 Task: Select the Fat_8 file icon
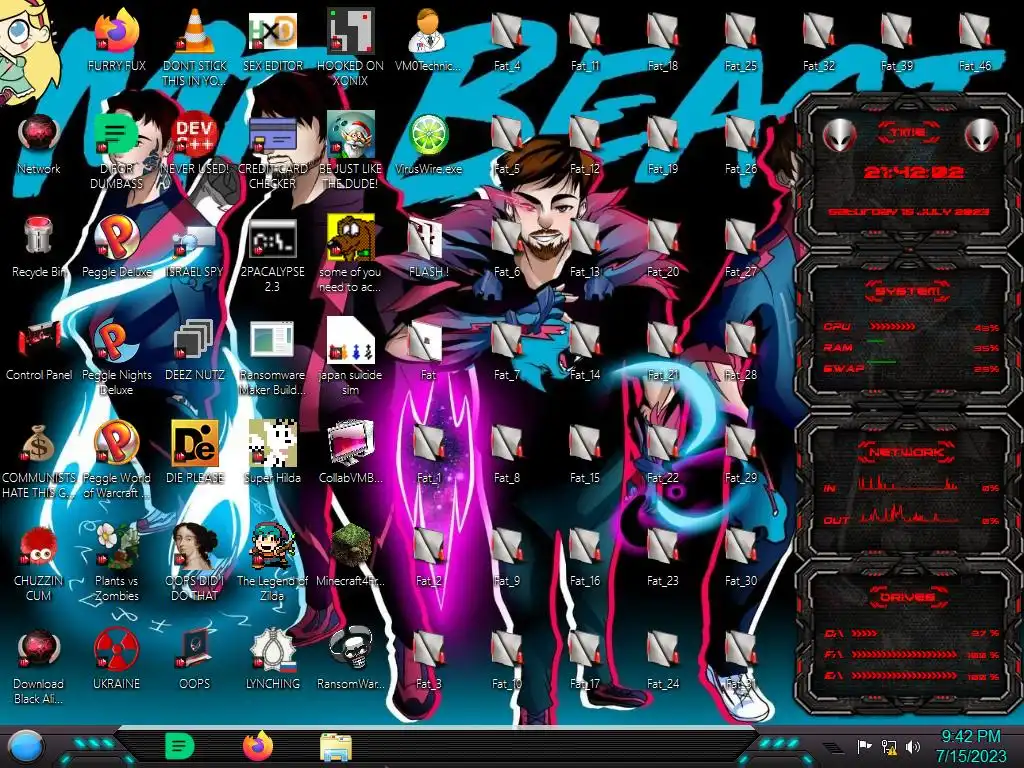pos(506,443)
